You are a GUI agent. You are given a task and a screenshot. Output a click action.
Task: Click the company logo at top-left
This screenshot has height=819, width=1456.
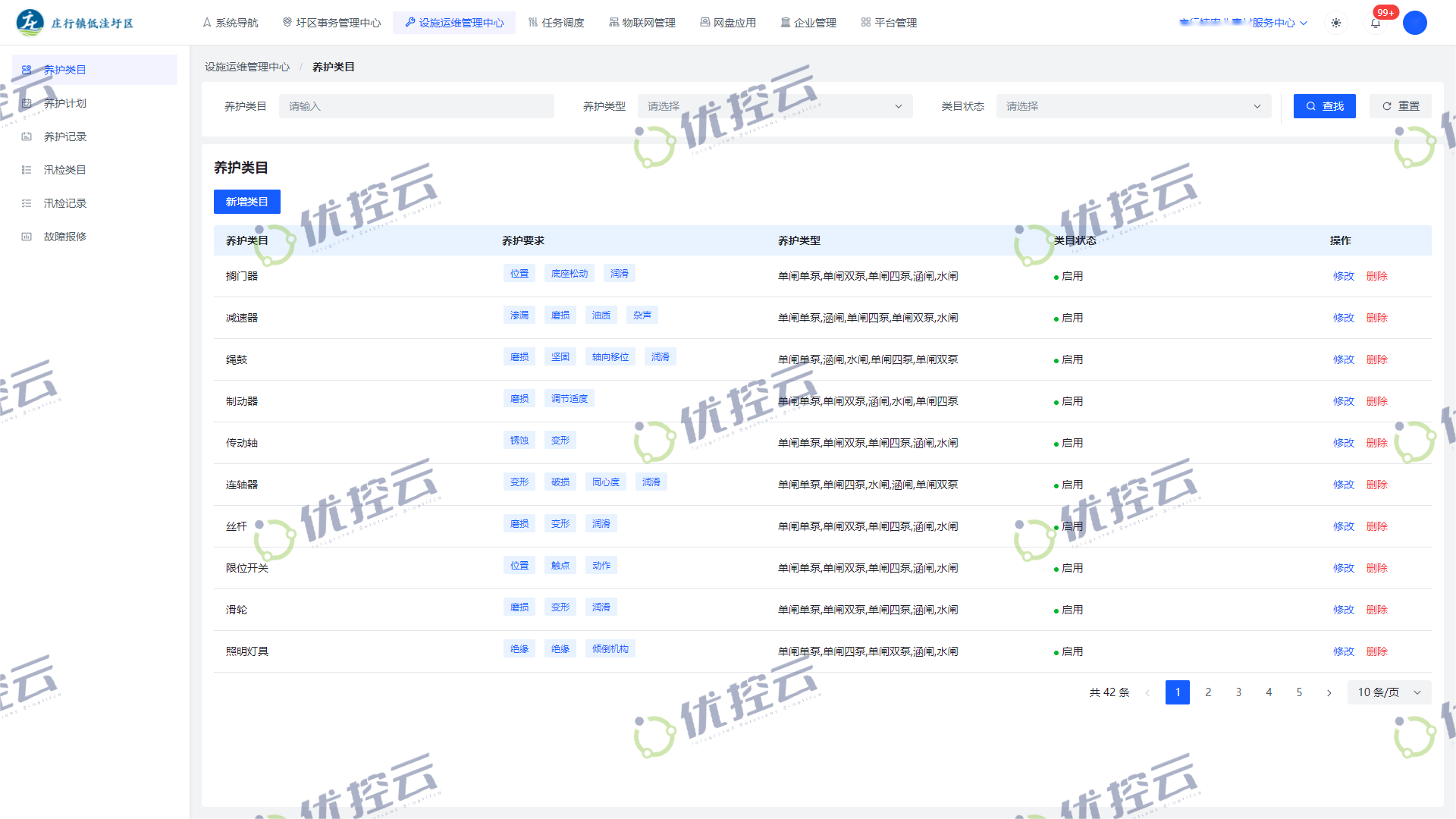point(30,23)
